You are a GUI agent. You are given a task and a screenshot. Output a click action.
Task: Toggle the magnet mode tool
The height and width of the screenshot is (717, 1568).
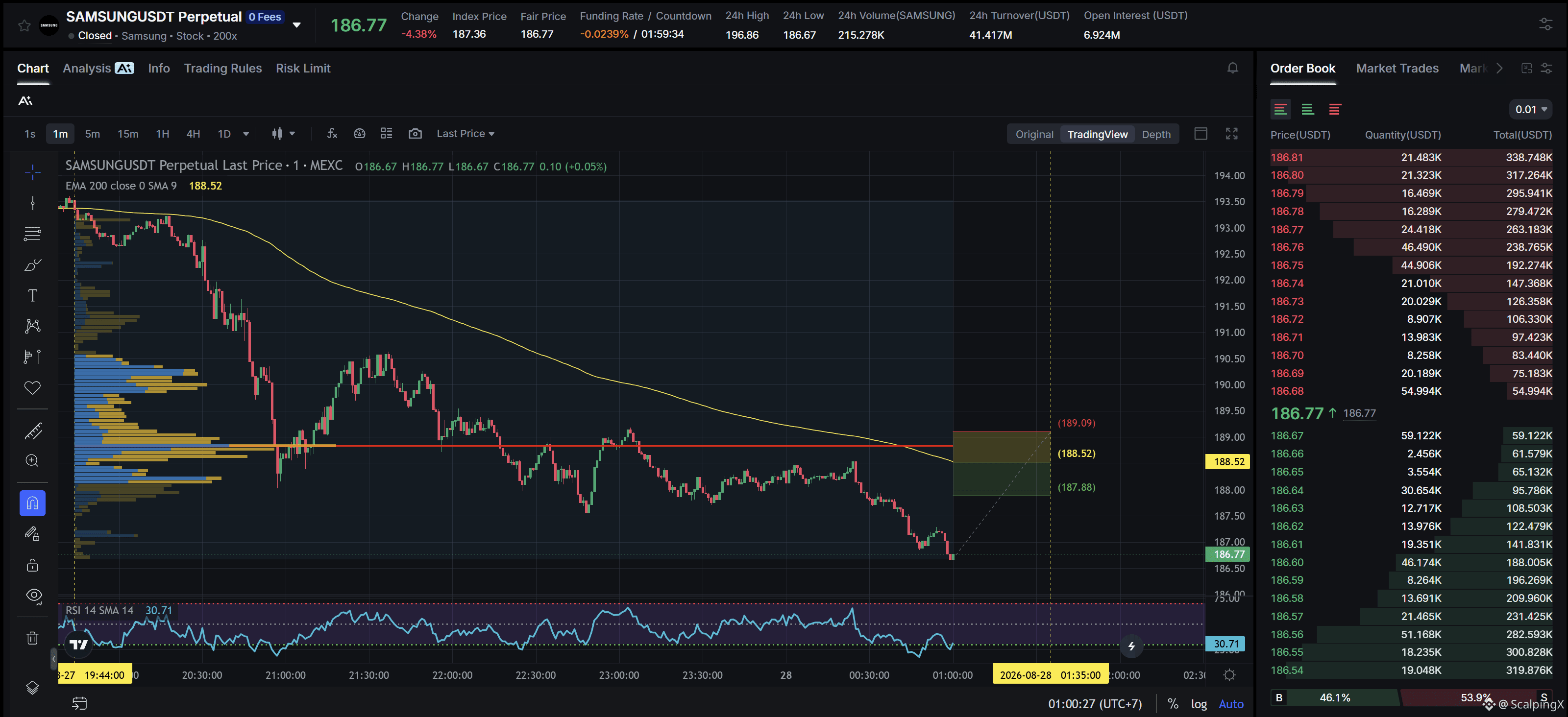tap(33, 503)
